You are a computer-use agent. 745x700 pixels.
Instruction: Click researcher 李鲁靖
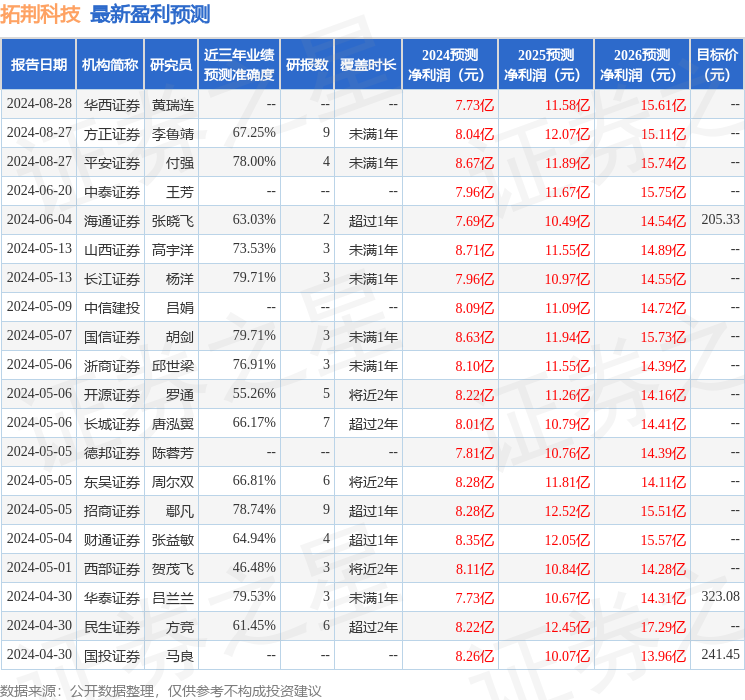pos(173,134)
